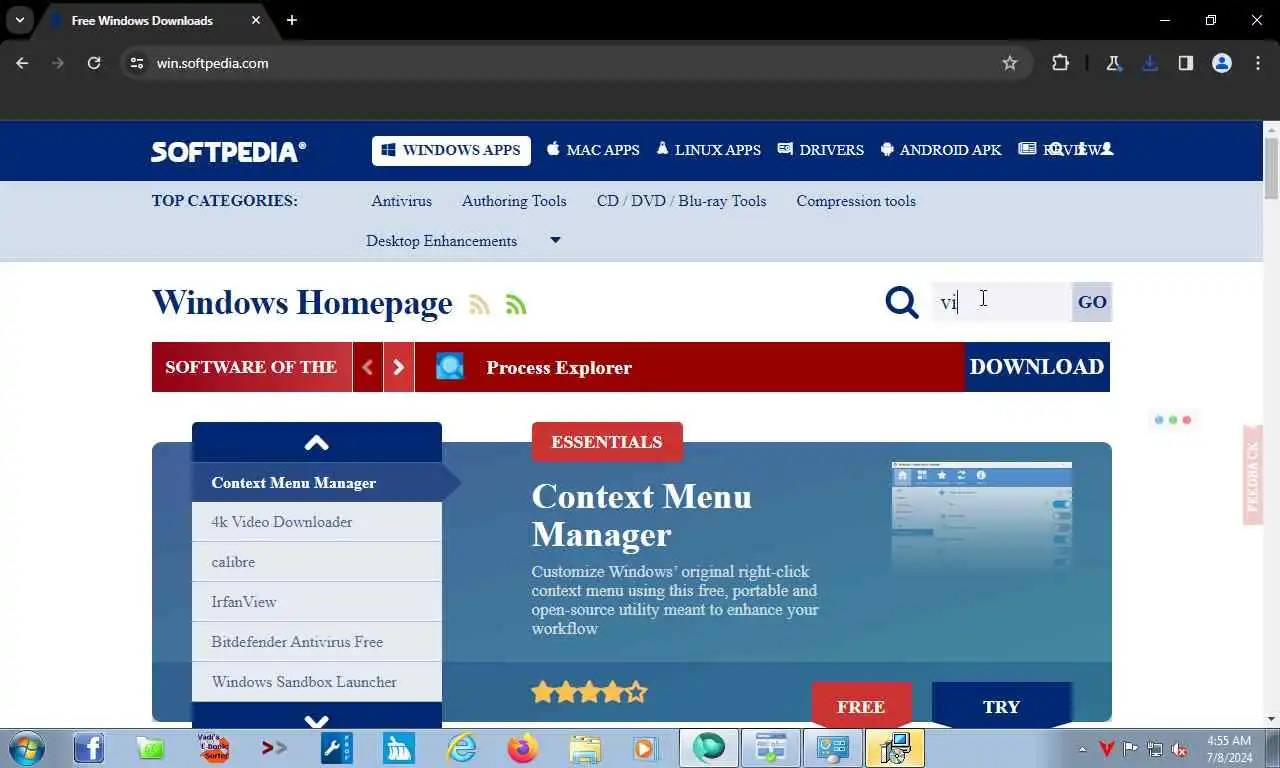The image size is (1280, 768).
Task: Go to the previous software of the day
Action: coord(367,367)
